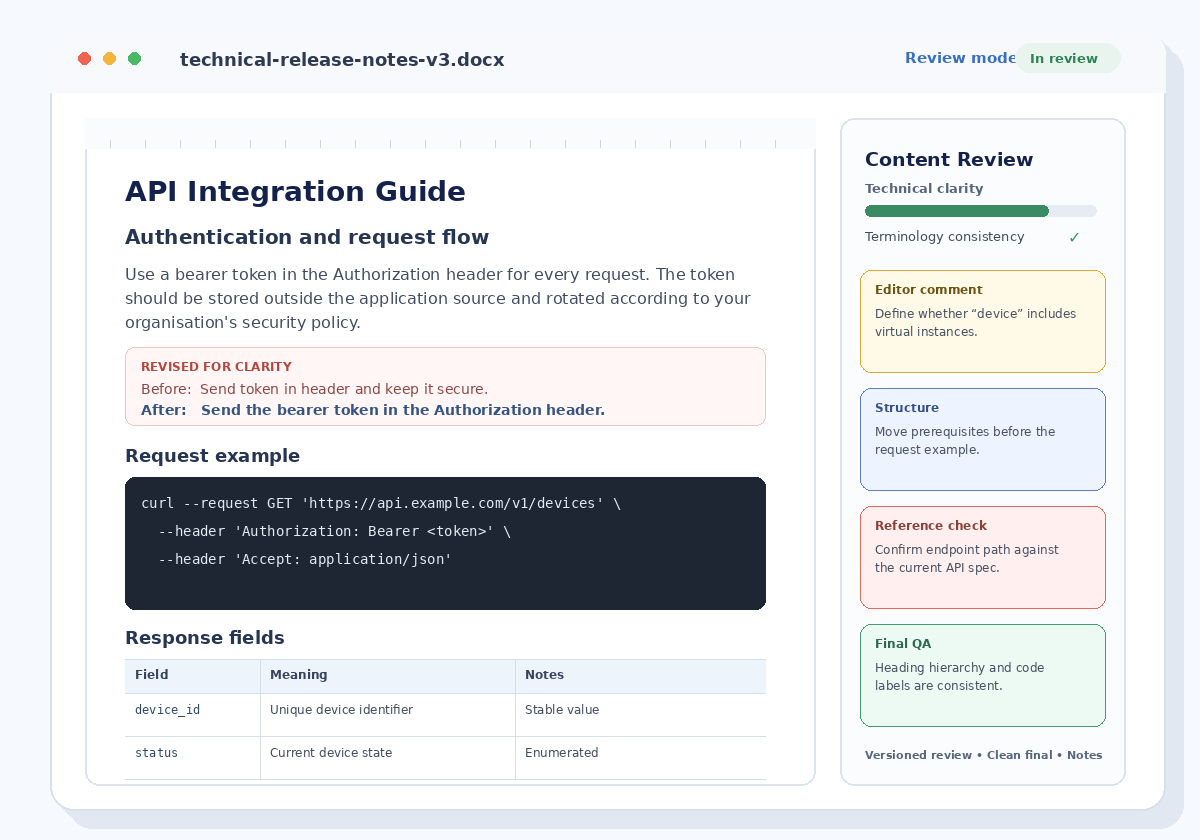Click the Authentication and request flow heading
The height and width of the screenshot is (840, 1200).
[307, 237]
